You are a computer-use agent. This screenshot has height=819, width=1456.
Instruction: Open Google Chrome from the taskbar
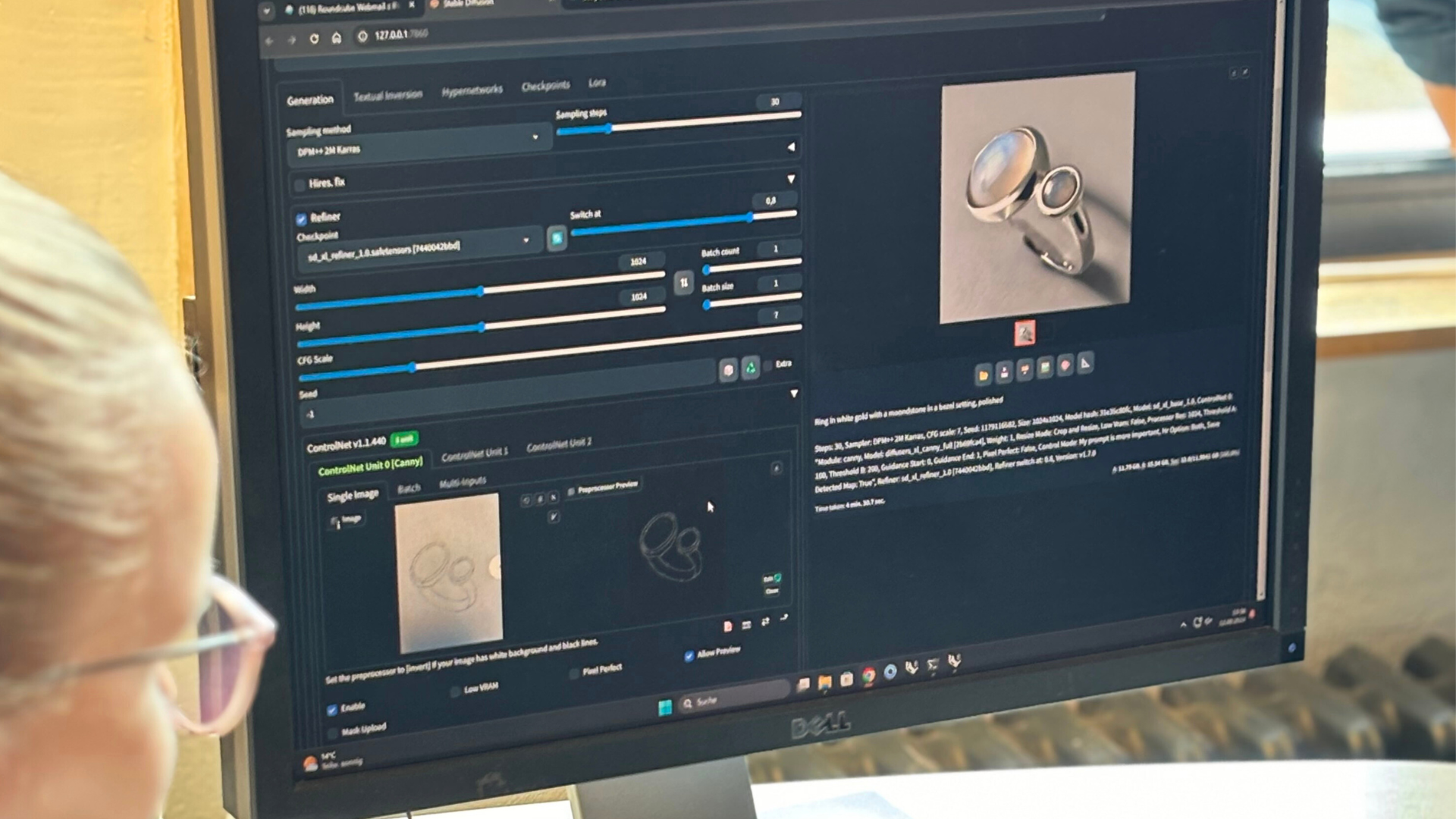(868, 676)
